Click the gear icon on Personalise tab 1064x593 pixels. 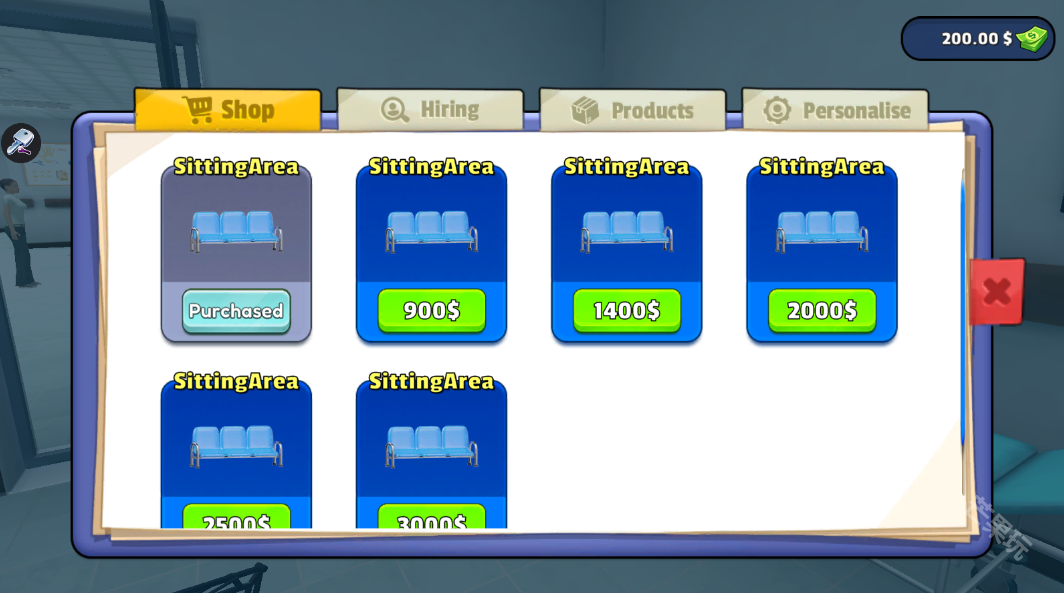point(777,110)
